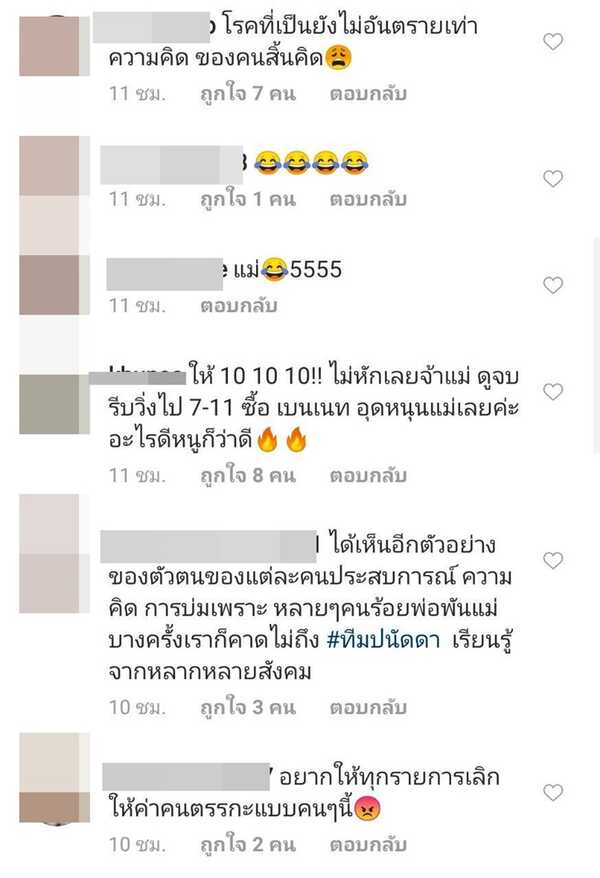Like the แม่ 5555 comment

point(553,285)
